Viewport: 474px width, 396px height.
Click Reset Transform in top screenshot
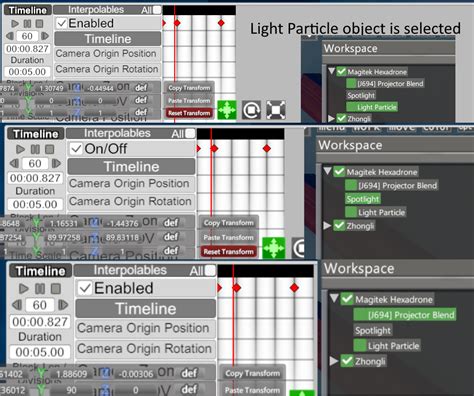pyautogui.click(x=189, y=113)
